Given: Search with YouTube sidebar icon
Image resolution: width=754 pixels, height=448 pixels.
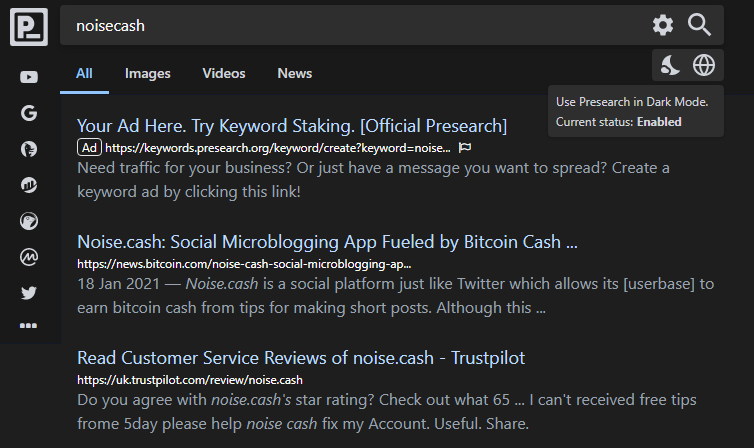Looking at the screenshot, I should pos(29,77).
